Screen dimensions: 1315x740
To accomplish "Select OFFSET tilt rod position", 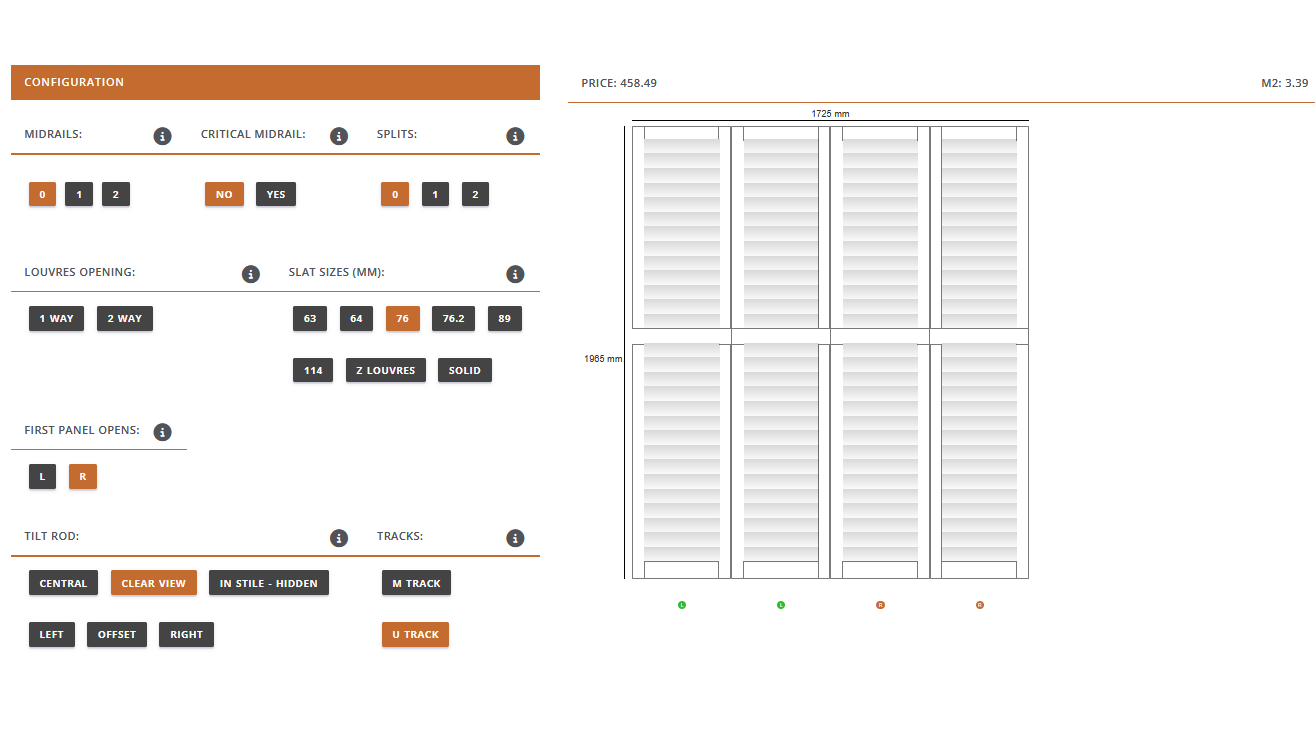I will pyautogui.click(x=117, y=634).
